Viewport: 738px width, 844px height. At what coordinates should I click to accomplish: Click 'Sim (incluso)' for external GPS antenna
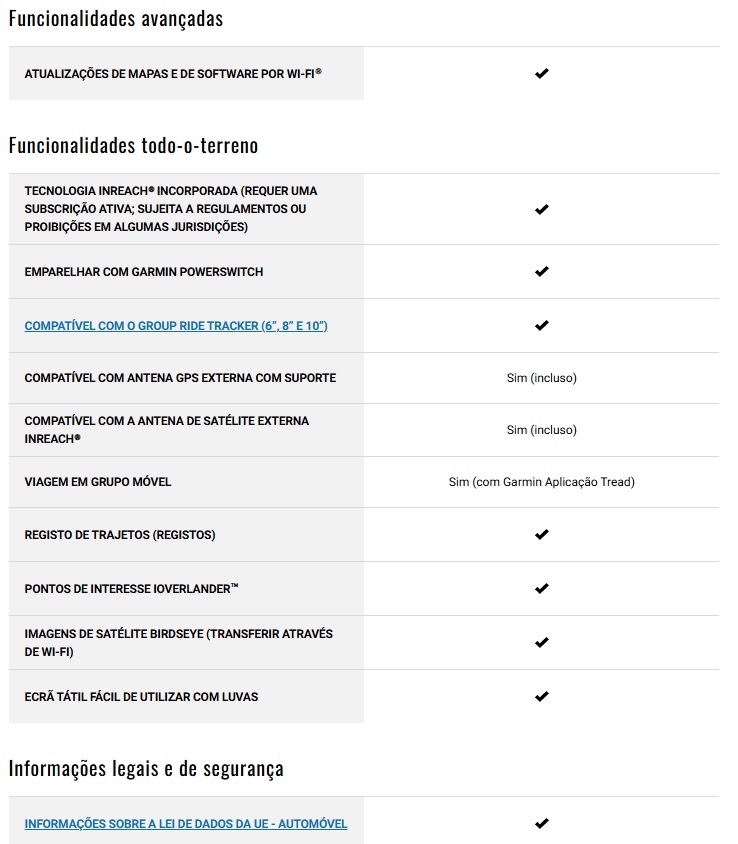[541, 378]
